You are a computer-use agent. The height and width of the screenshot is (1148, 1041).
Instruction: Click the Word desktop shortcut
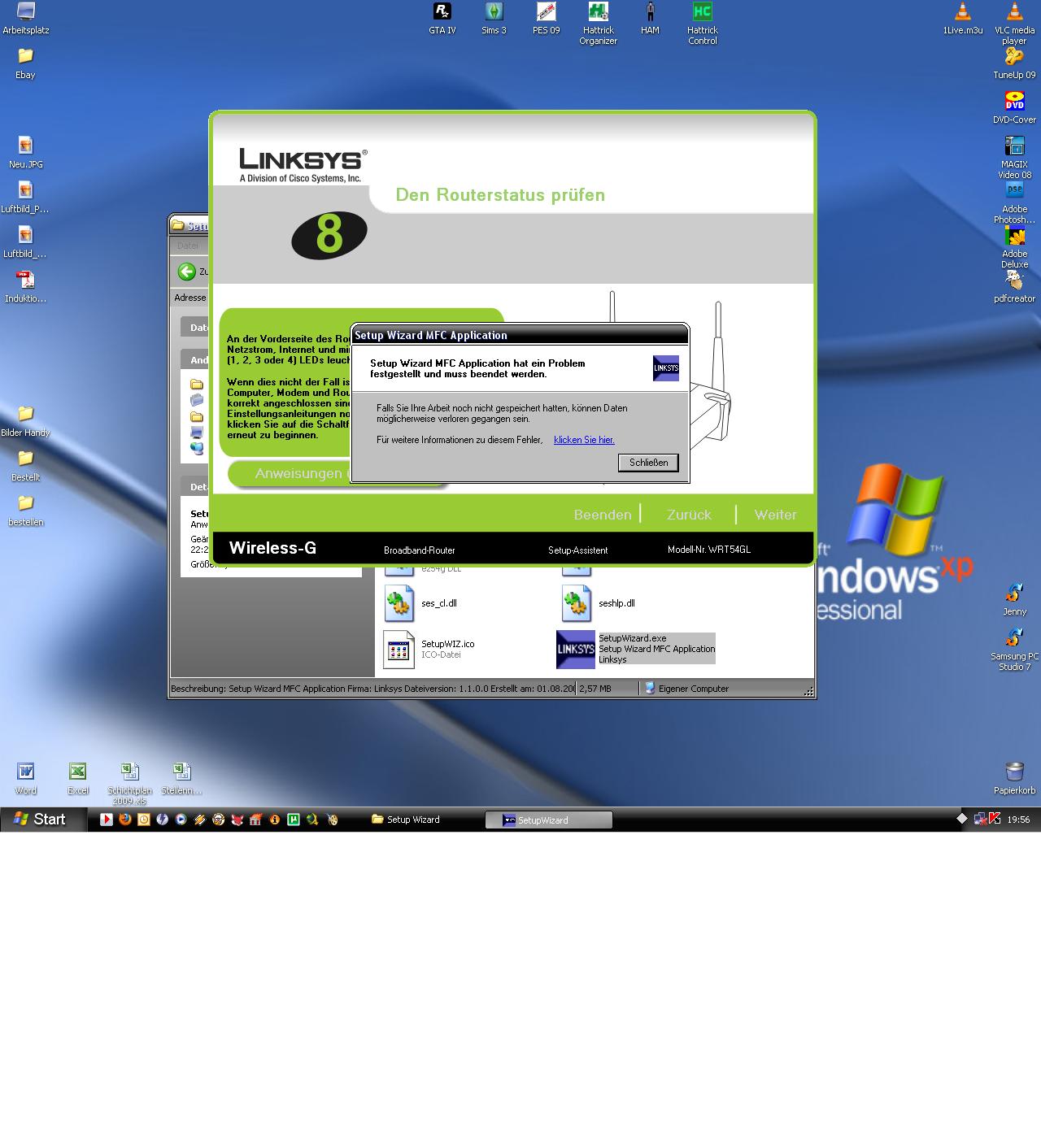pyautogui.click(x=26, y=779)
